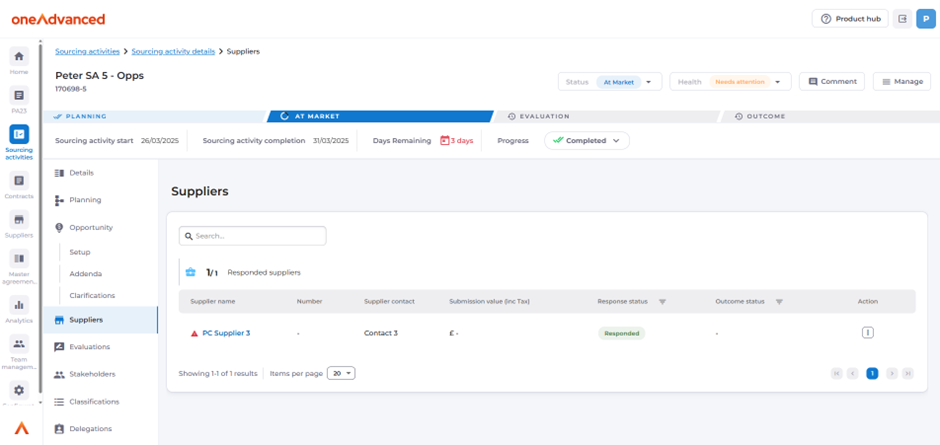The image size is (940, 445).
Task: Click the Product hub button
Action: coord(850,19)
